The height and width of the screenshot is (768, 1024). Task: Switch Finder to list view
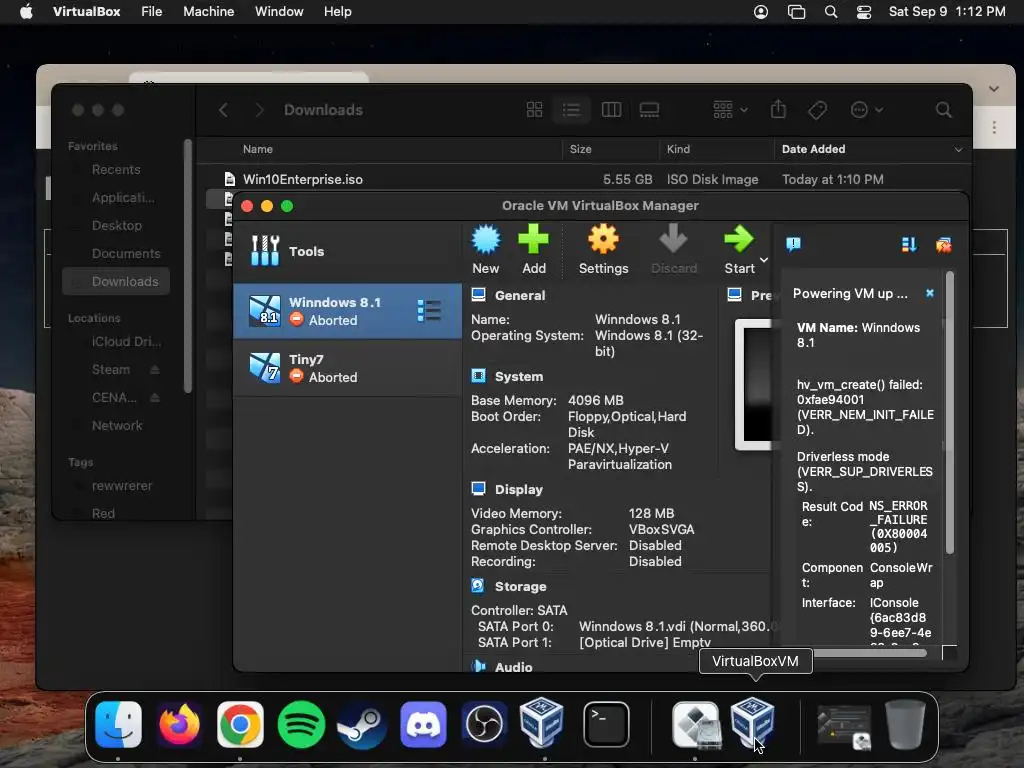(571, 110)
